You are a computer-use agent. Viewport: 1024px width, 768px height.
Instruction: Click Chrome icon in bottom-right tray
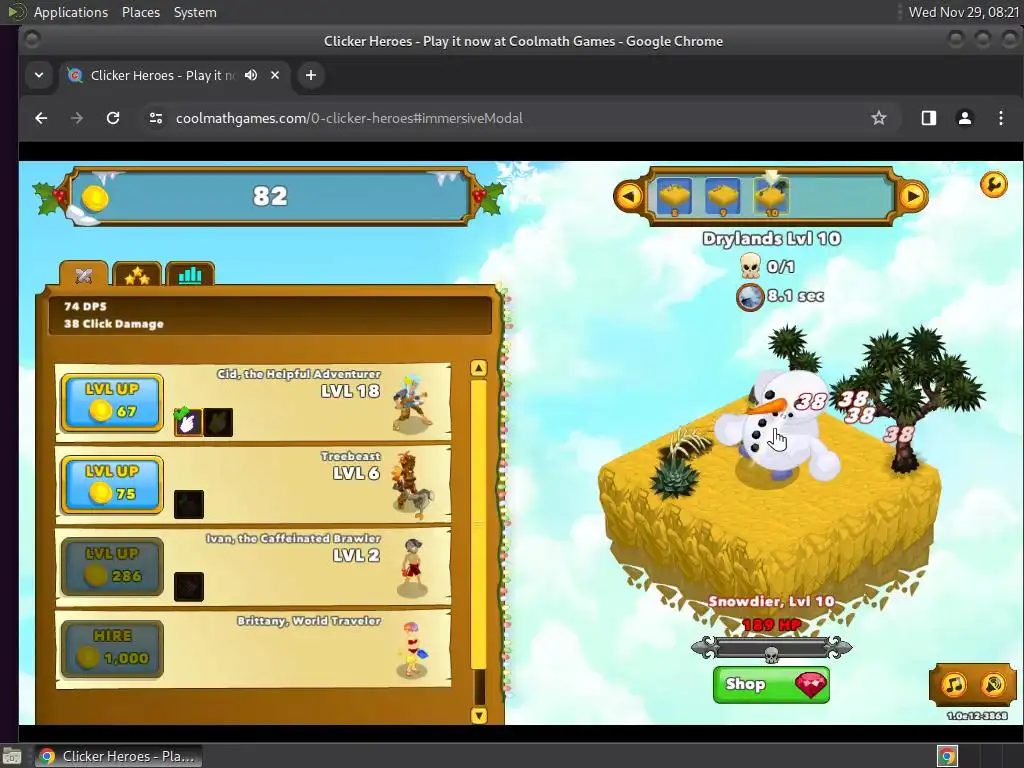click(x=947, y=757)
